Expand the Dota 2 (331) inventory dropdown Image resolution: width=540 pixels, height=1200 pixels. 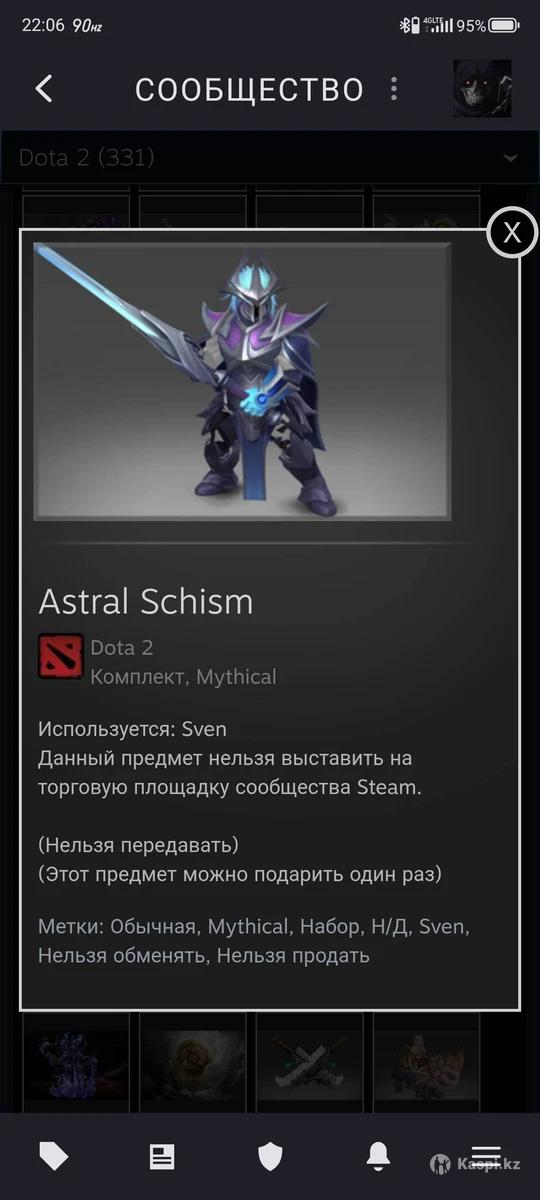[270, 158]
